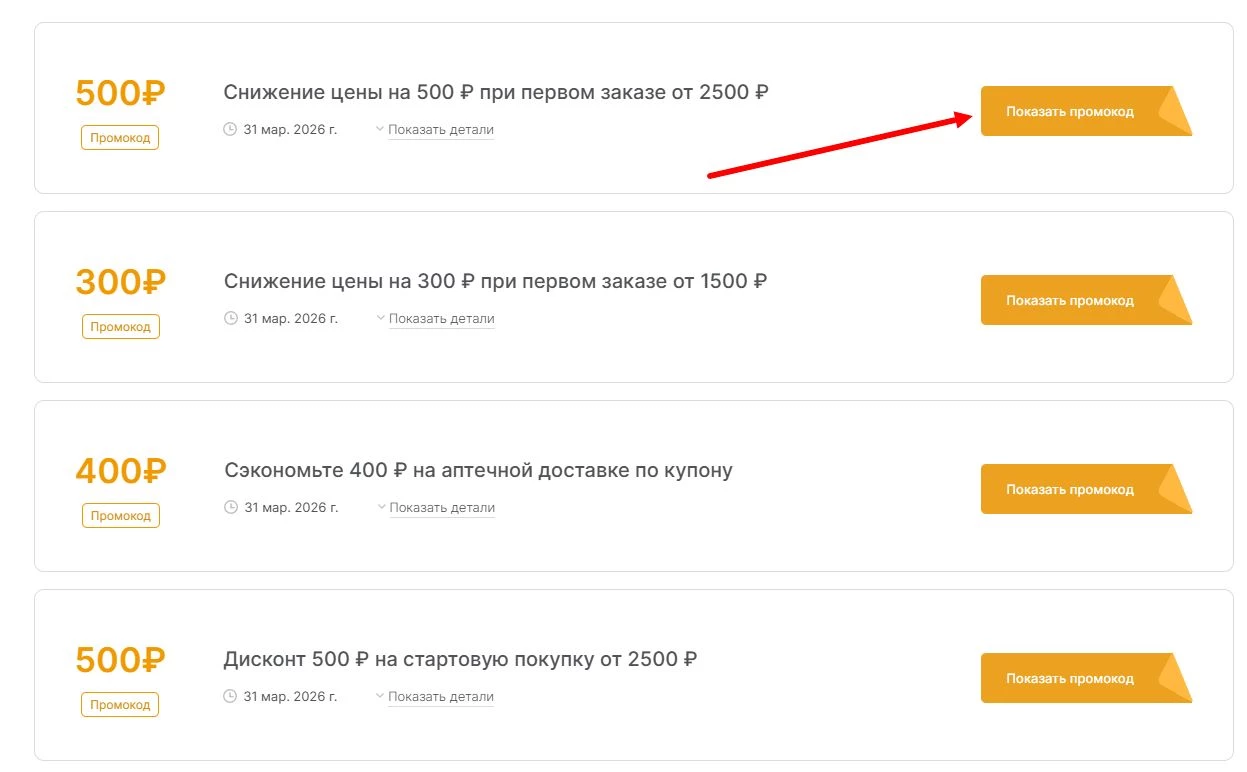Show promo code for 500 ₽ starter purchase discount

pos(1070,678)
